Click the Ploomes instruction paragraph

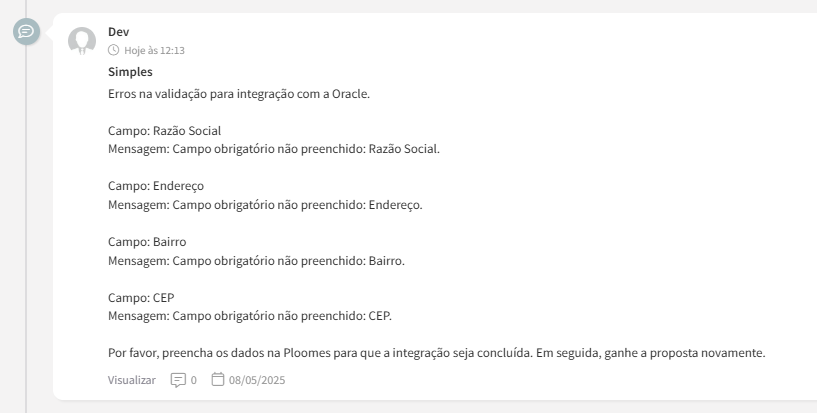[436, 353]
